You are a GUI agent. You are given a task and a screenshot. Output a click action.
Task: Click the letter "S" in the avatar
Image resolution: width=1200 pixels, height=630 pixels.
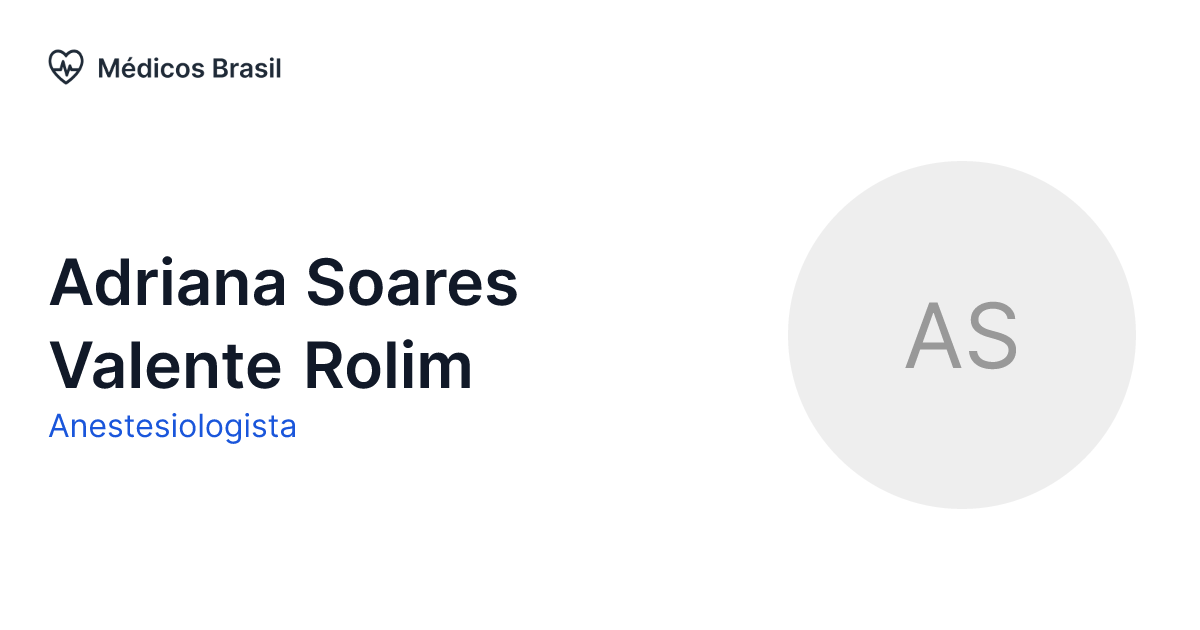pyautogui.click(x=991, y=337)
